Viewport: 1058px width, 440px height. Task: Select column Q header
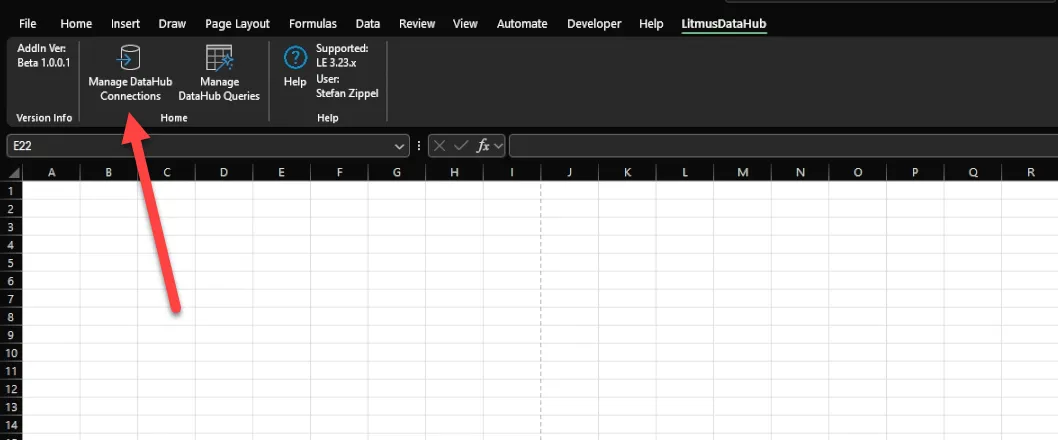click(x=973, y=173)
